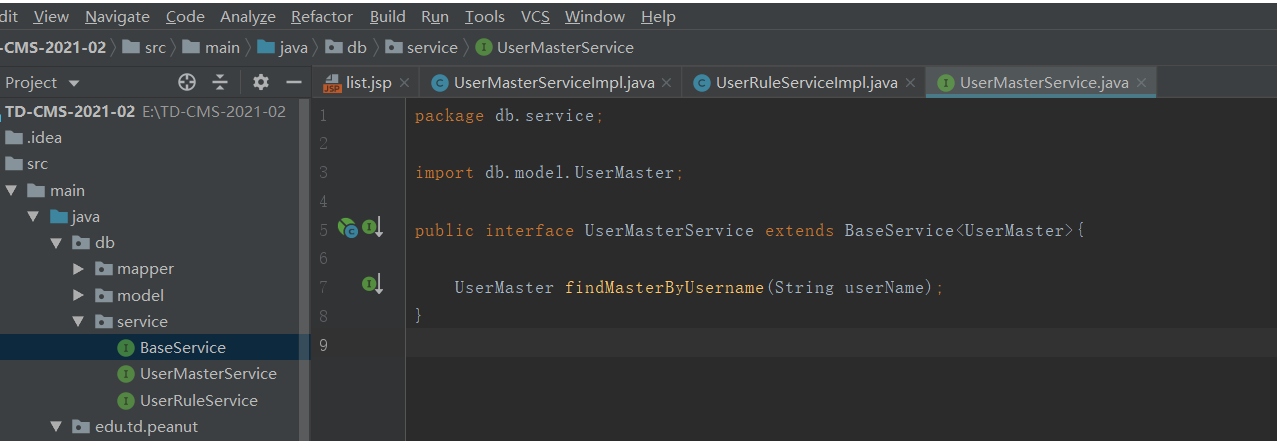The image size is (1277, 441).
Task: Click the main breadcrumb in navigation bar
Action: coord(211,47)
